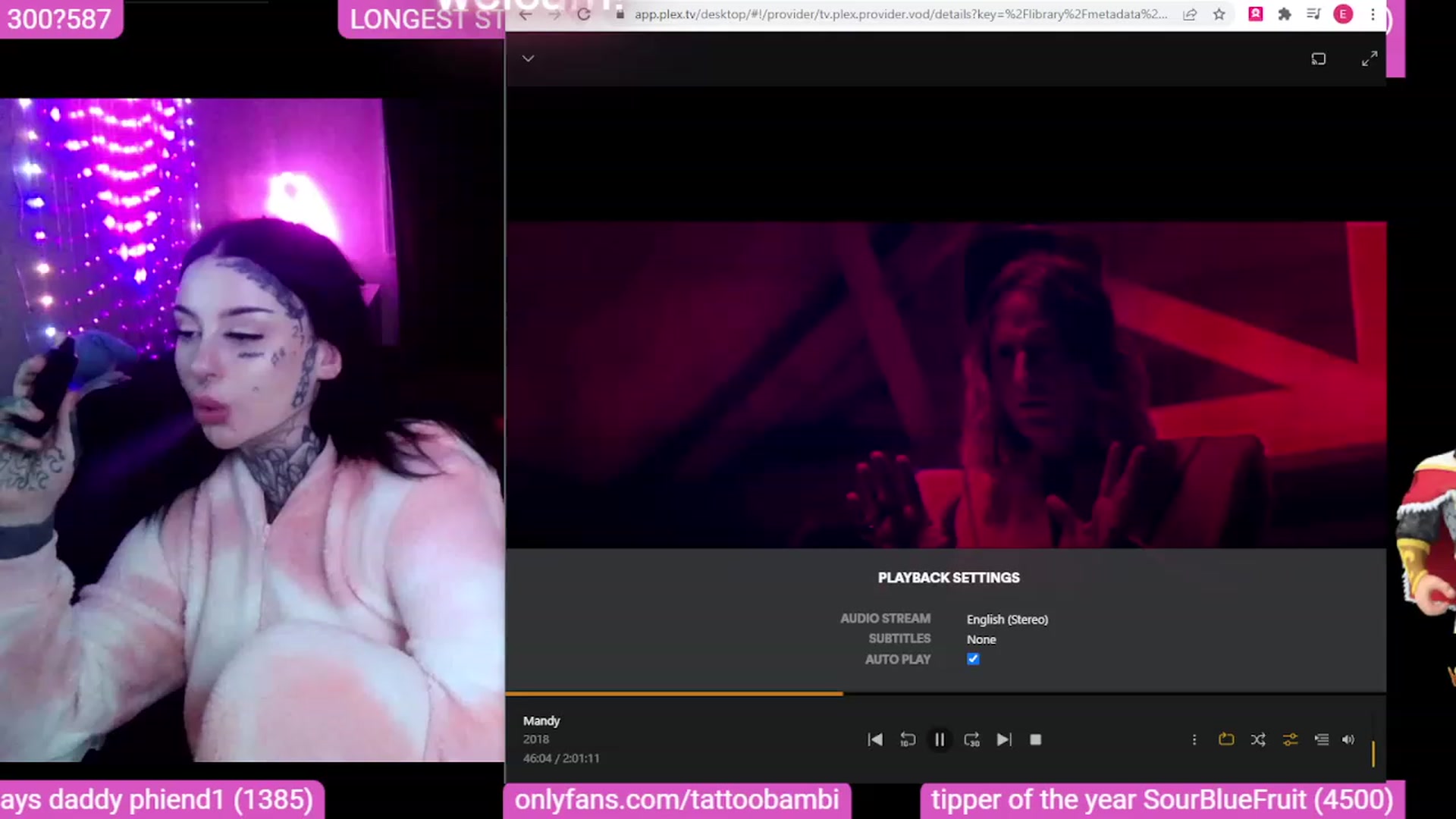Image resolution: width=1456 pixels, height=819 pixels.
Task: Click the Mandy movie title in player
Action: (x=541, y=720)
